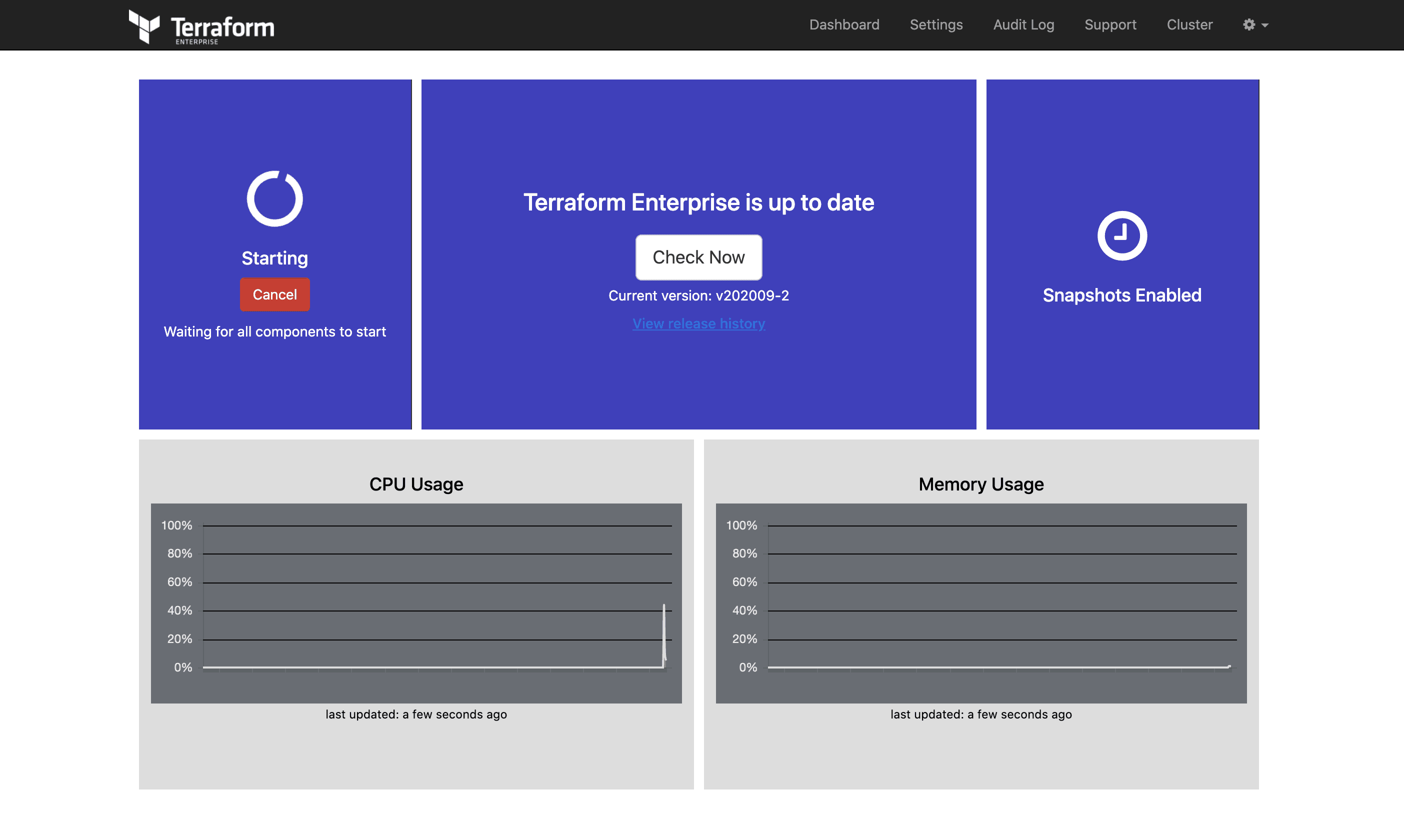Open the Settings nav item
Screen dimensions: 1404x840
tap(935, 25)
